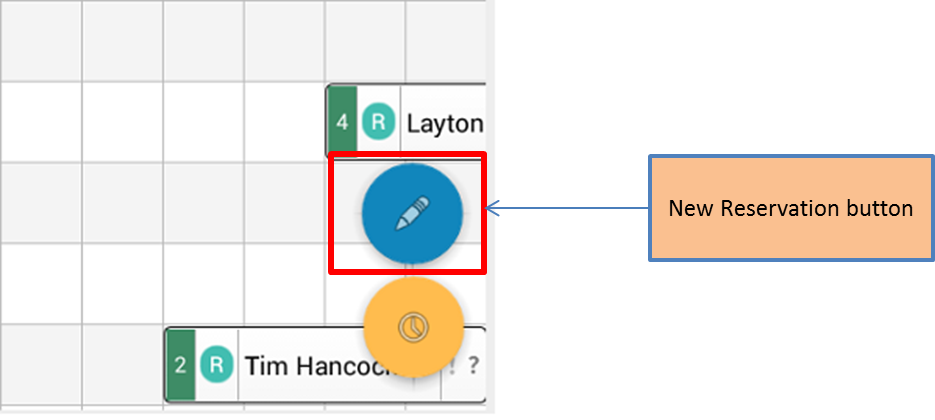Click the blue pencil New Reservation button
Screen dimensions: 935x420
coord(412,212)
